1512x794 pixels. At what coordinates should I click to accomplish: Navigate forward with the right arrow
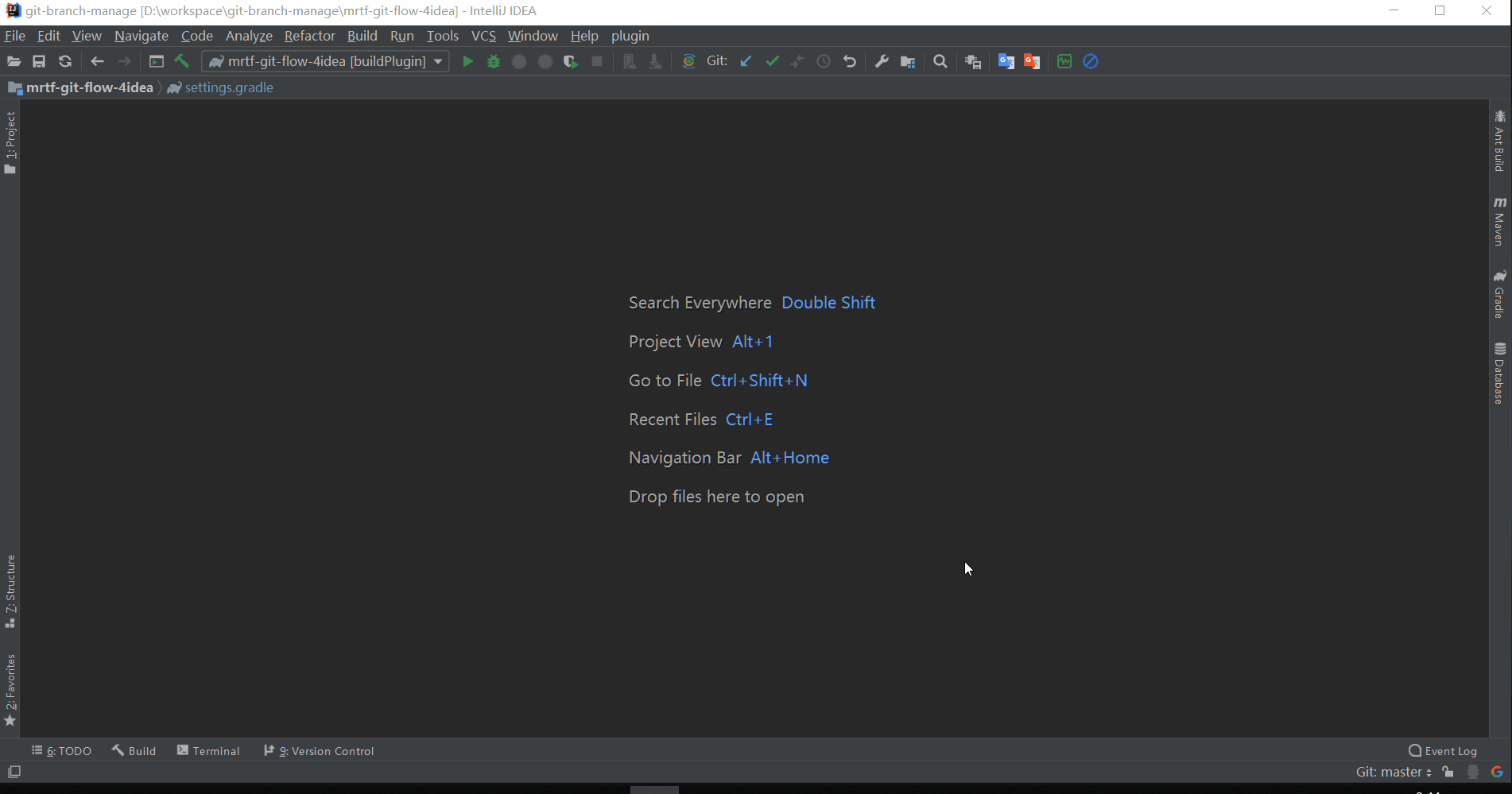point(124,61)
